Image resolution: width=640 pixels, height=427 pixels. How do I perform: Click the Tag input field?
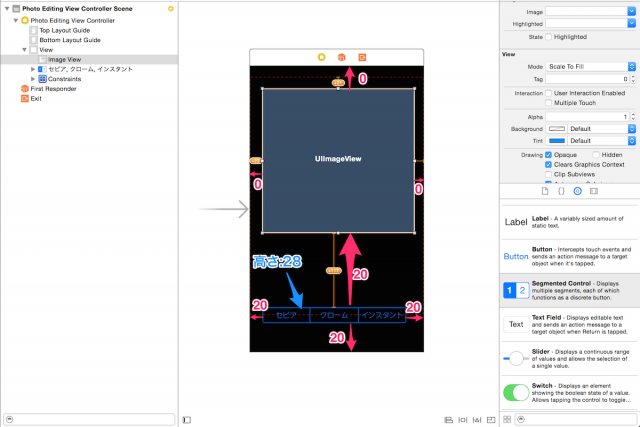588,79
